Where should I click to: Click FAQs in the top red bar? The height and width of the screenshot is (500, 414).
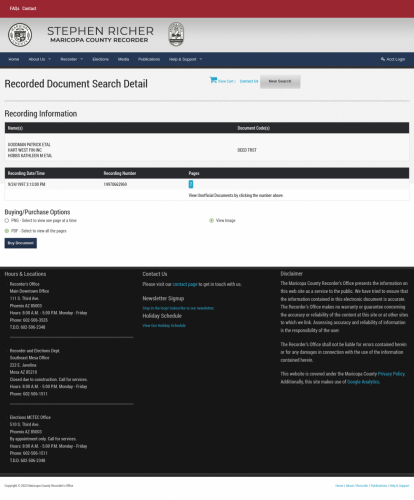(x=14, y=8)
